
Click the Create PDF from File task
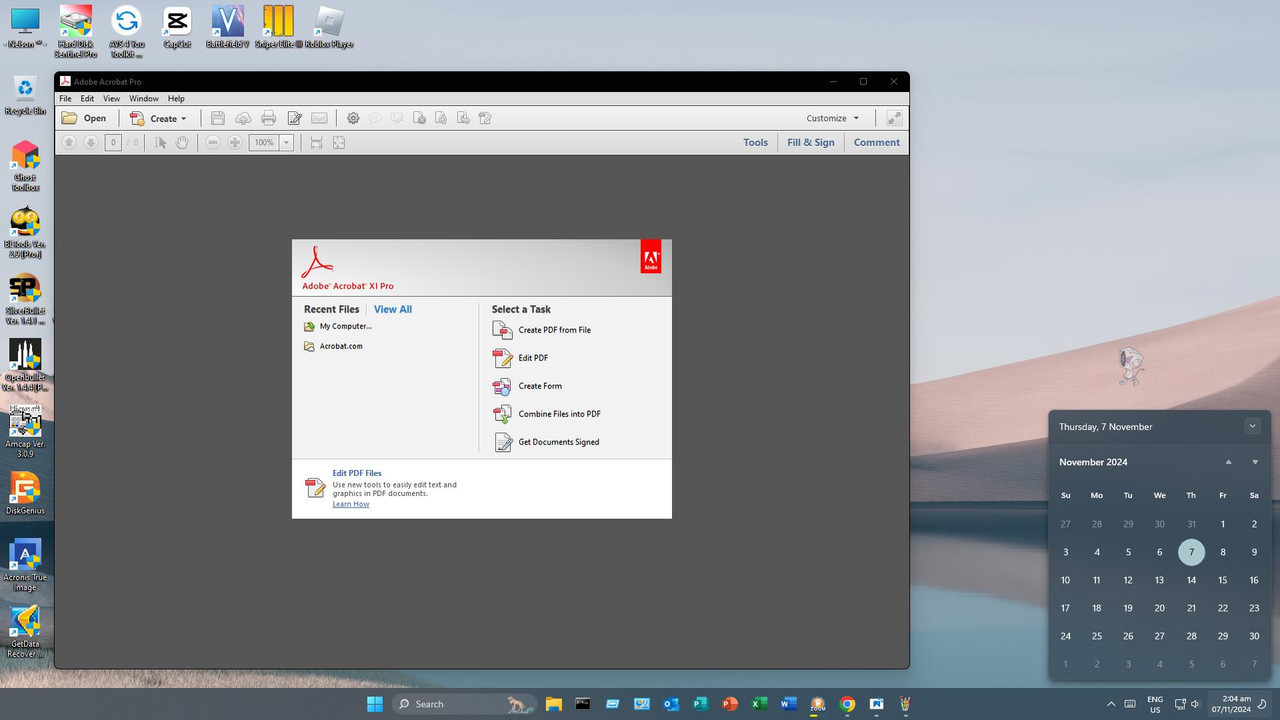pyautogui.click(x=541, y=330)
